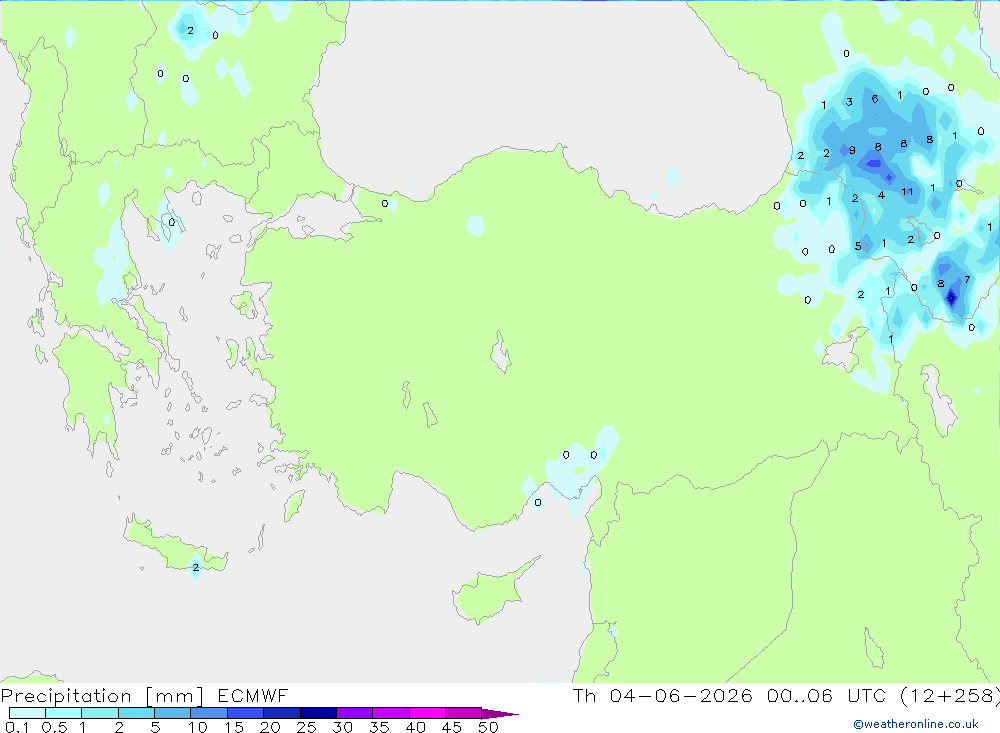1000x733 pixels.
Task: Click the 20–25 mm legend color swatch
Action: [x=281, y=713]
